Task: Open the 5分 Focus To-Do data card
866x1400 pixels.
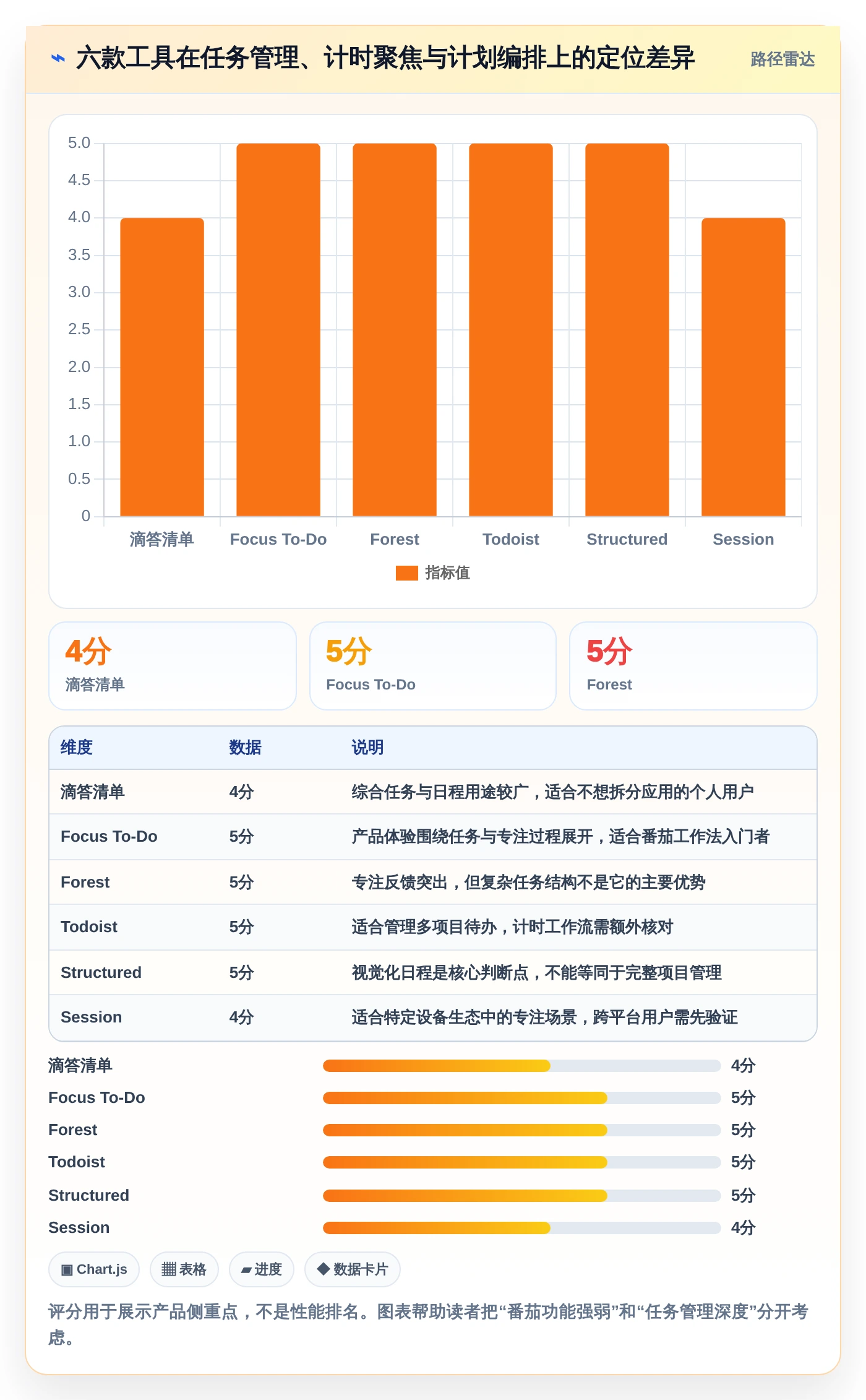Action: (433, 666)
